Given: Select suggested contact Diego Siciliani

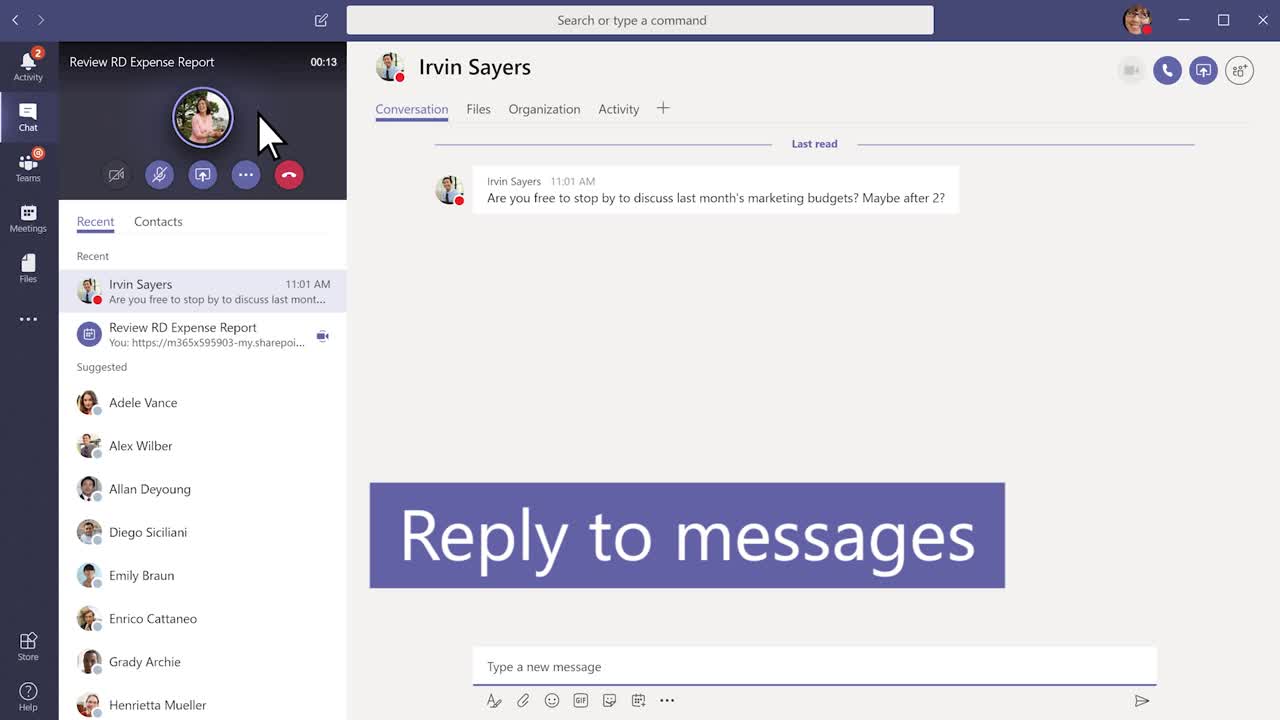Looking at the screenshot, I should pyautogui.click(x=203, y=532).
